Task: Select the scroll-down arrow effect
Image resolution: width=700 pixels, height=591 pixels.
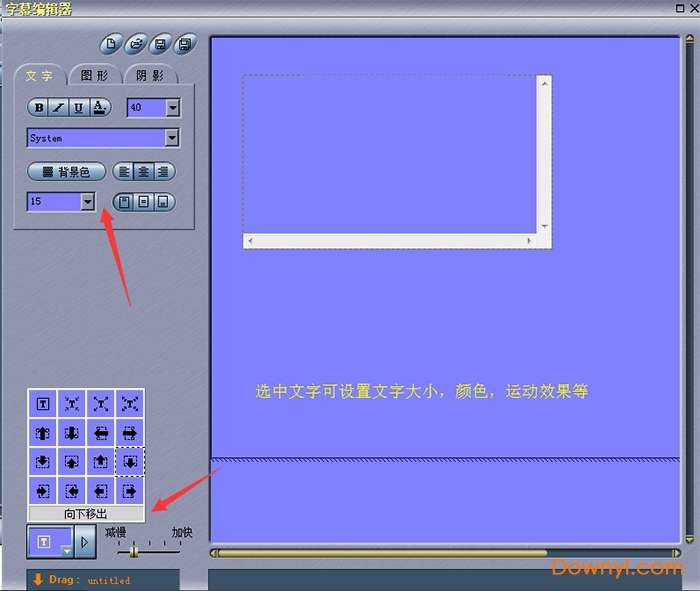Action: [71, 433]
